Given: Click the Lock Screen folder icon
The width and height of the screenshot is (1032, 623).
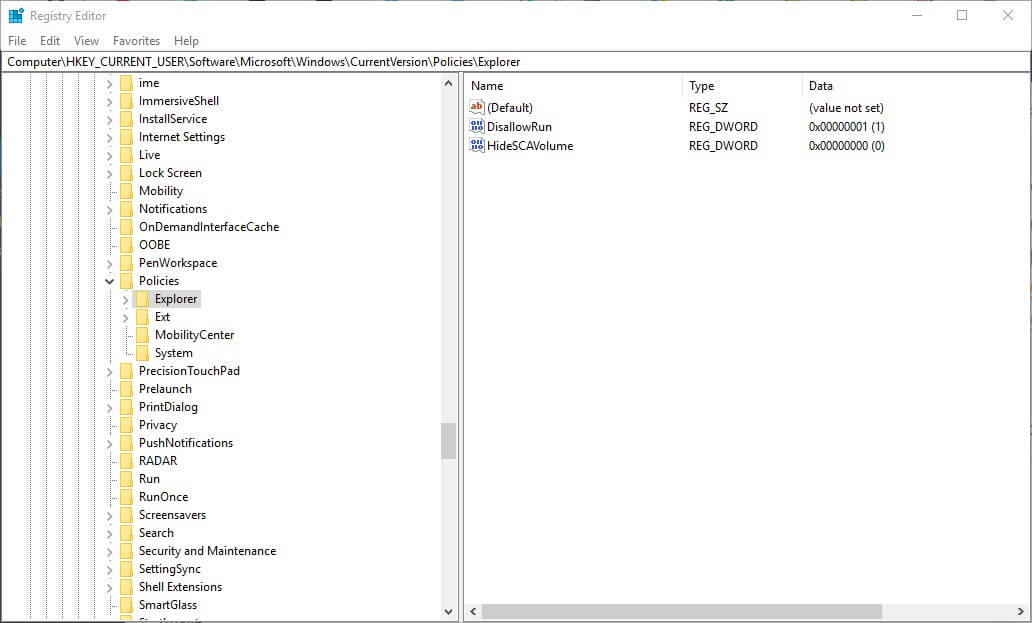Looking at the screenshot, I should click(x=126, y=173).
